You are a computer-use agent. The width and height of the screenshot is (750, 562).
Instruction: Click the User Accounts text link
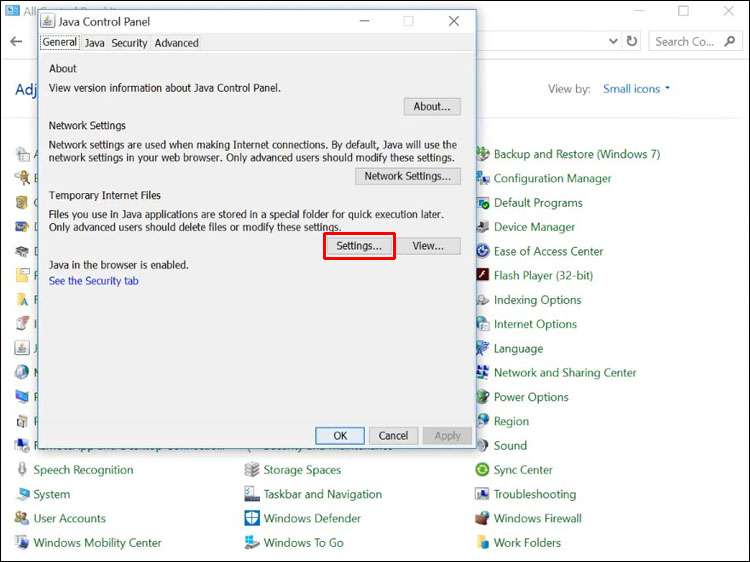tap(69, 518)
